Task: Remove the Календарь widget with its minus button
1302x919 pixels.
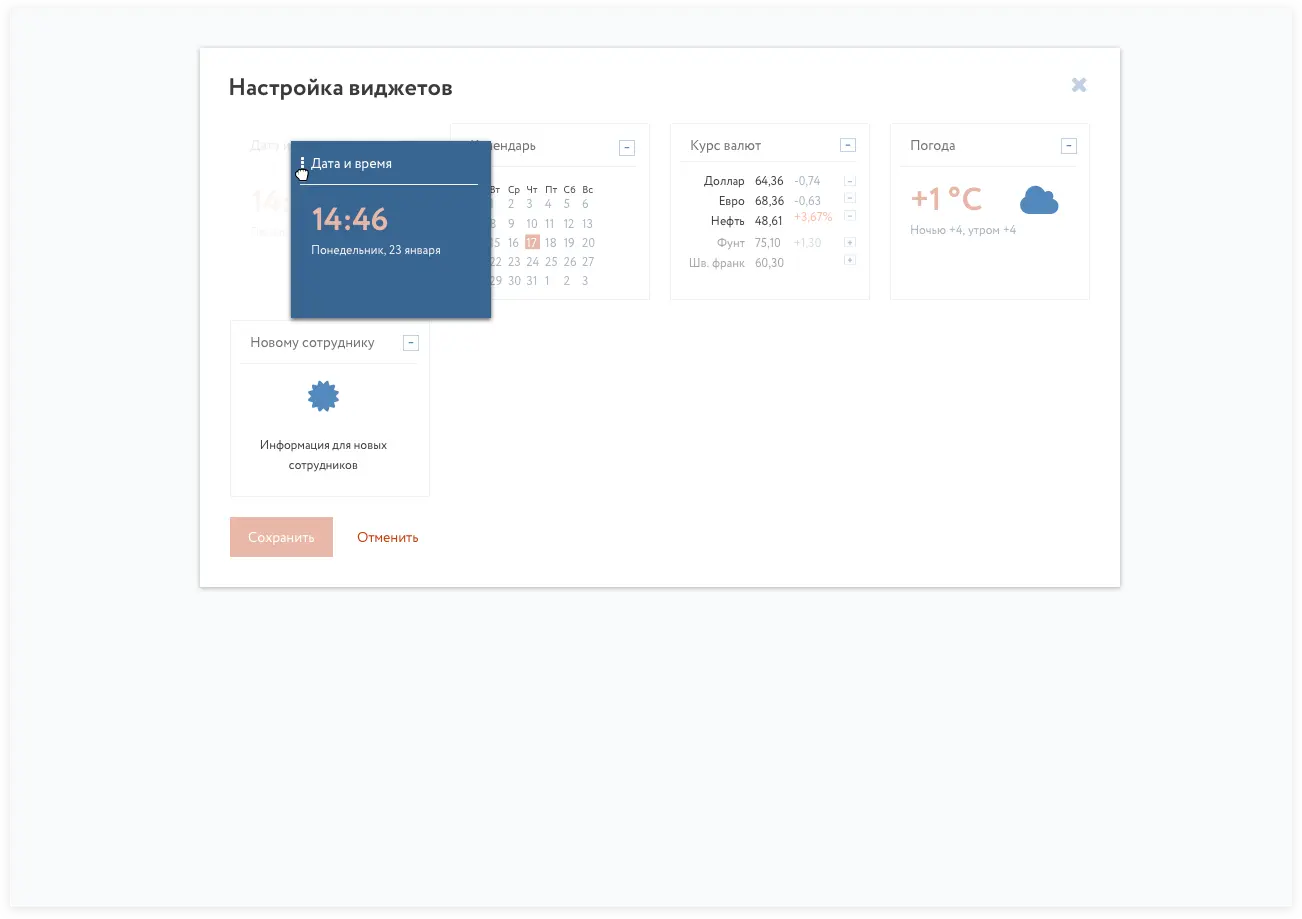Action: 627,148
